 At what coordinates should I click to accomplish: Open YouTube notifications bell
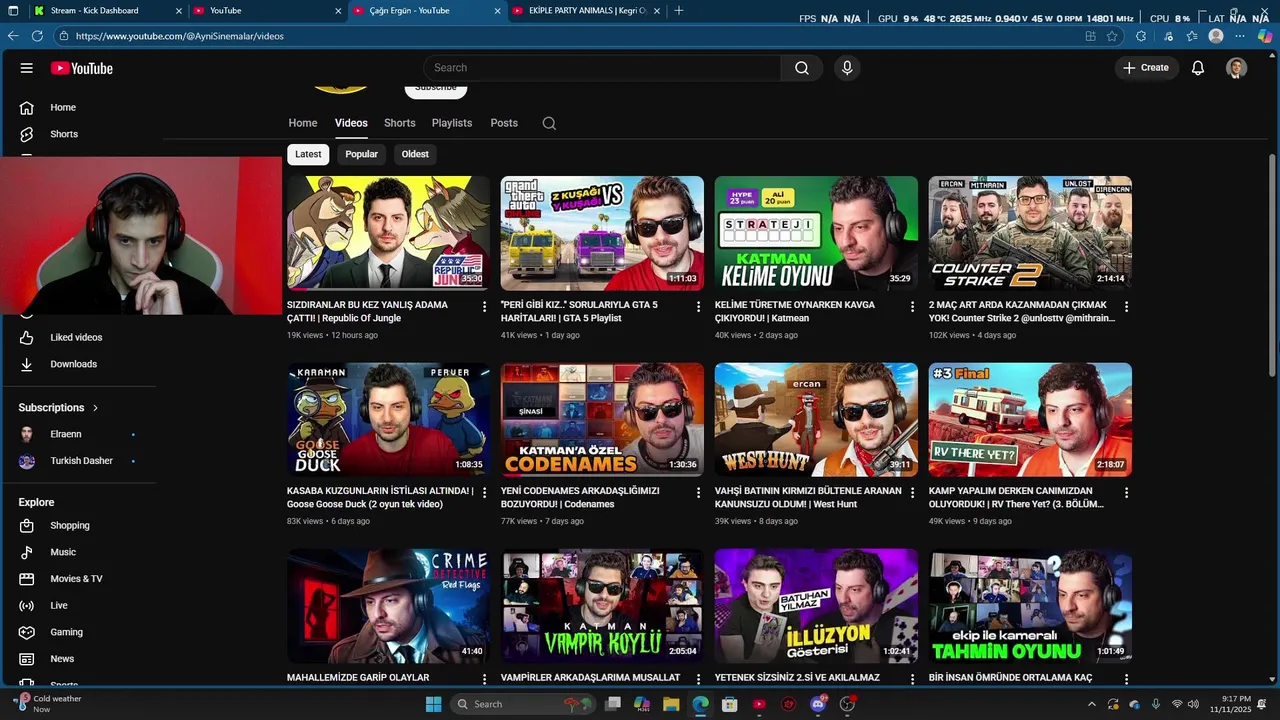(1197, 68)
